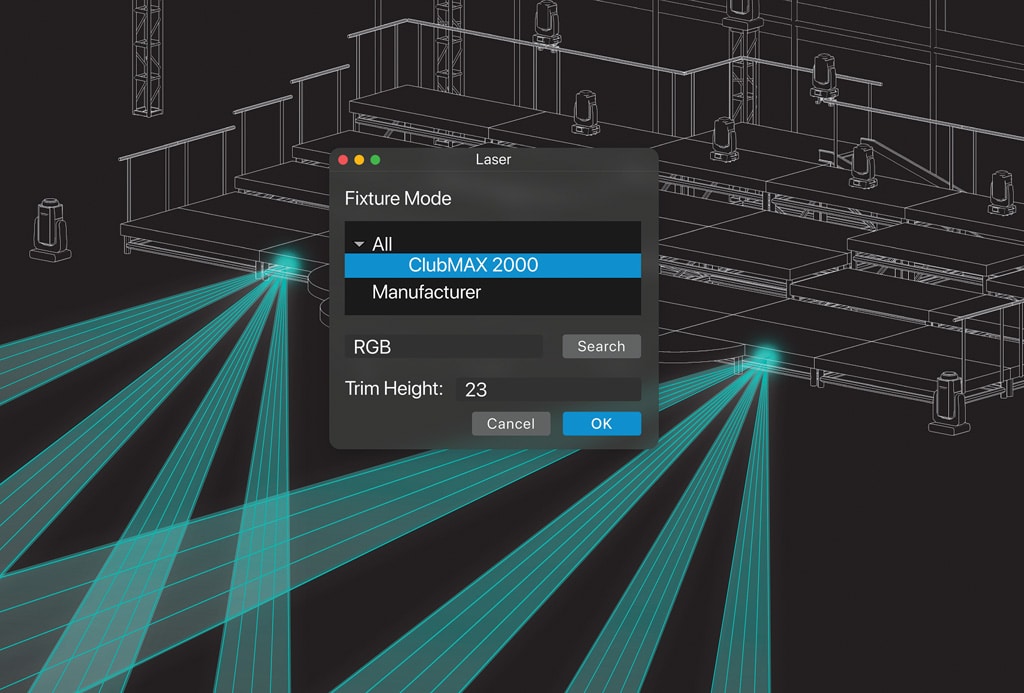Focus the Trim Height value field
1024x693 pixels.
(547, 389)
